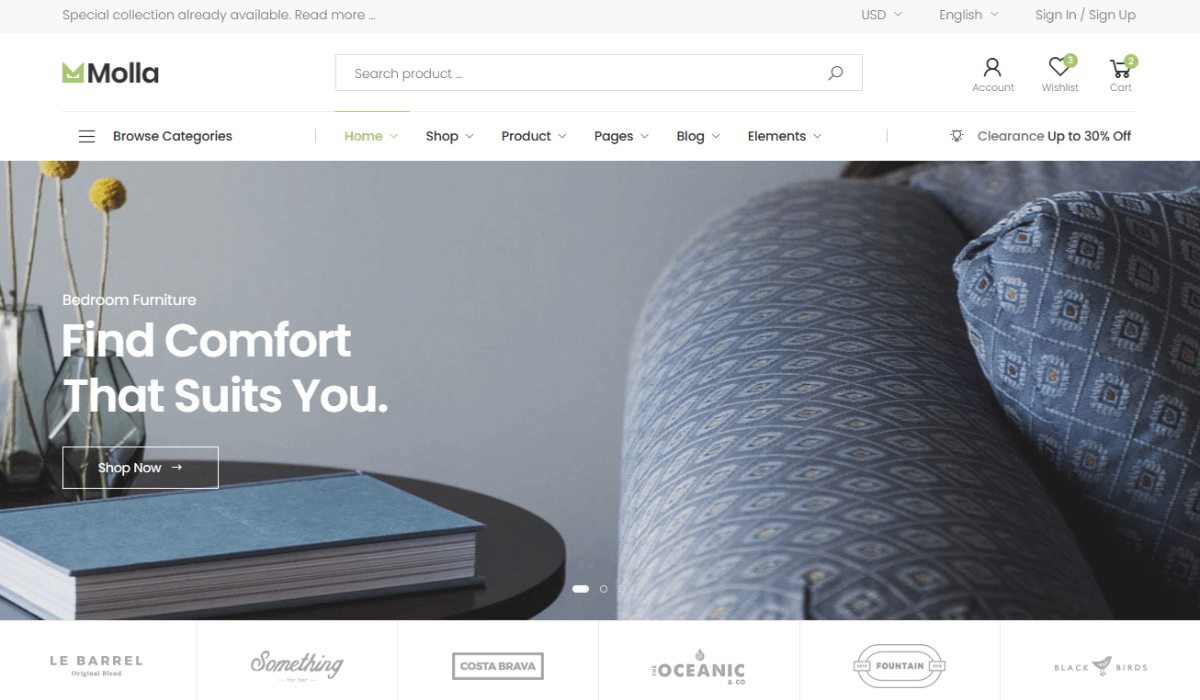Image resolution: width=1200 pixels, height=700 pixels.
Task: Open the Account user icon
Action: (992, 67)
